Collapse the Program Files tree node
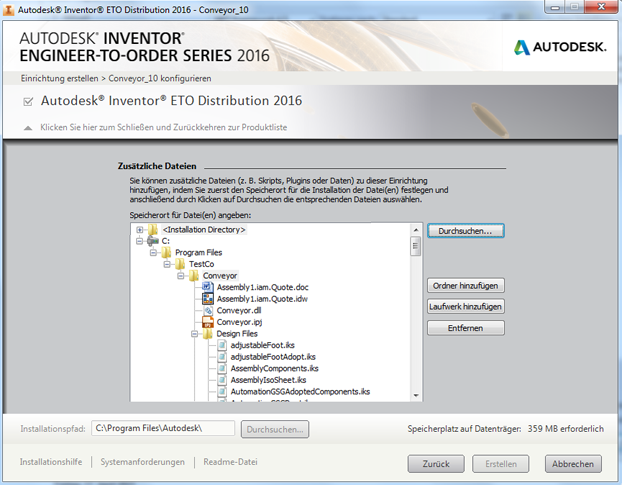This screenshot has width=622, height=485. point(153,253)
